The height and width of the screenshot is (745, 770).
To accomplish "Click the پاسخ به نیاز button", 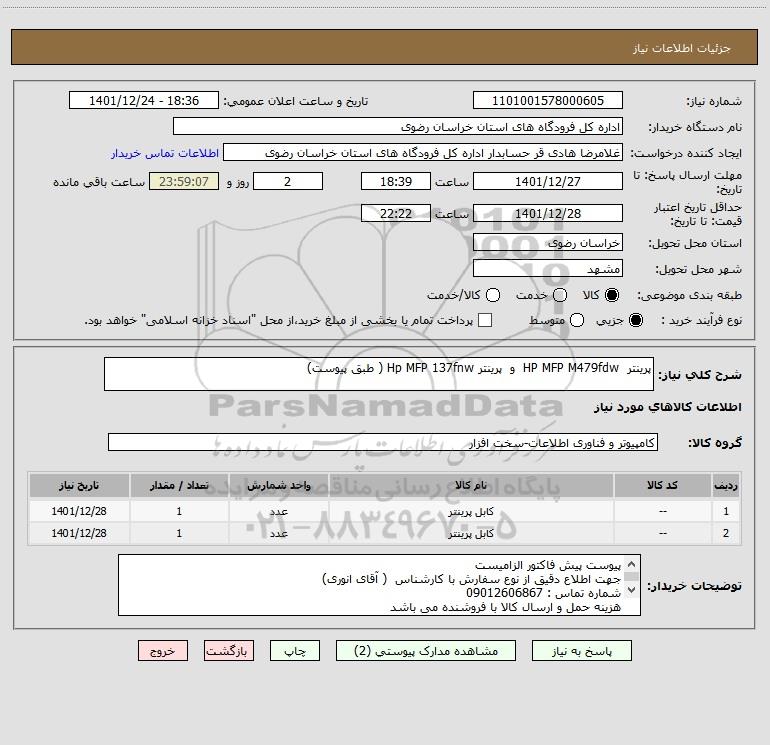I will point(581,651).
